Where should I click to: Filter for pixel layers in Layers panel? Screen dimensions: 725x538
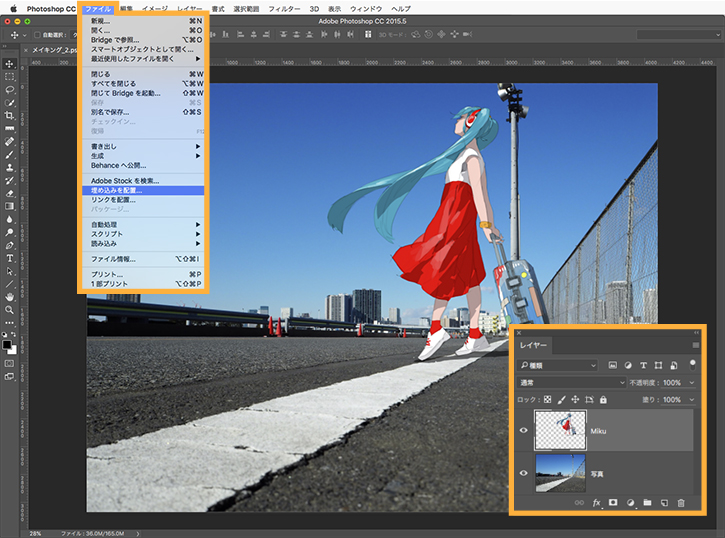[x=613, y=365]
